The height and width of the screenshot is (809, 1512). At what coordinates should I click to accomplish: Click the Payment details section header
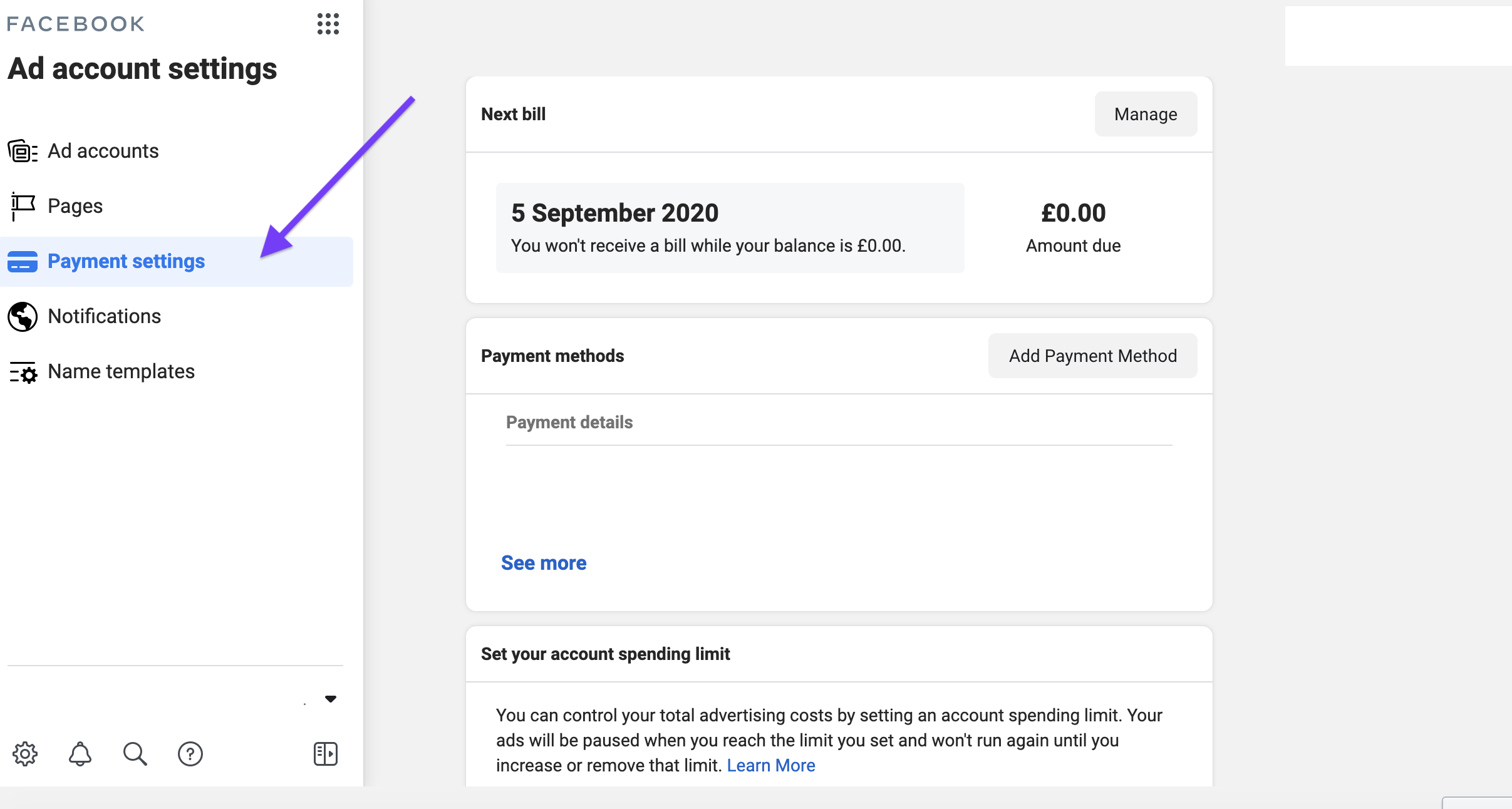click(568, 422)
